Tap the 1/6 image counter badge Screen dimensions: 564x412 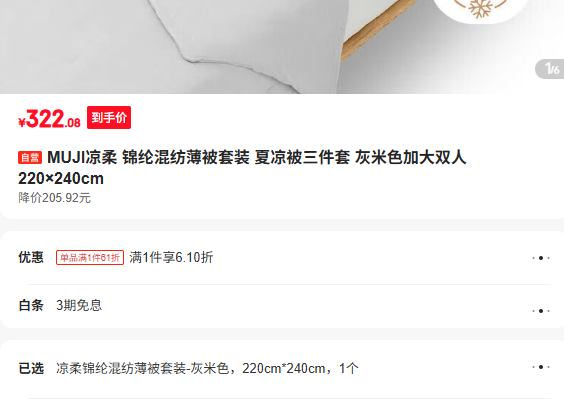[550, 69]
